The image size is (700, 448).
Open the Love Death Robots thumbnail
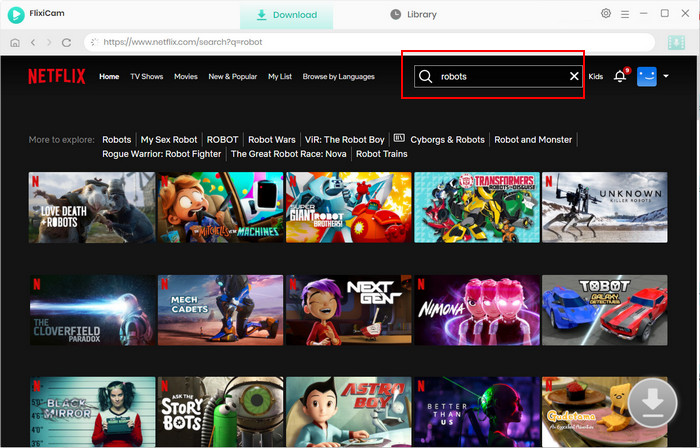92,207
